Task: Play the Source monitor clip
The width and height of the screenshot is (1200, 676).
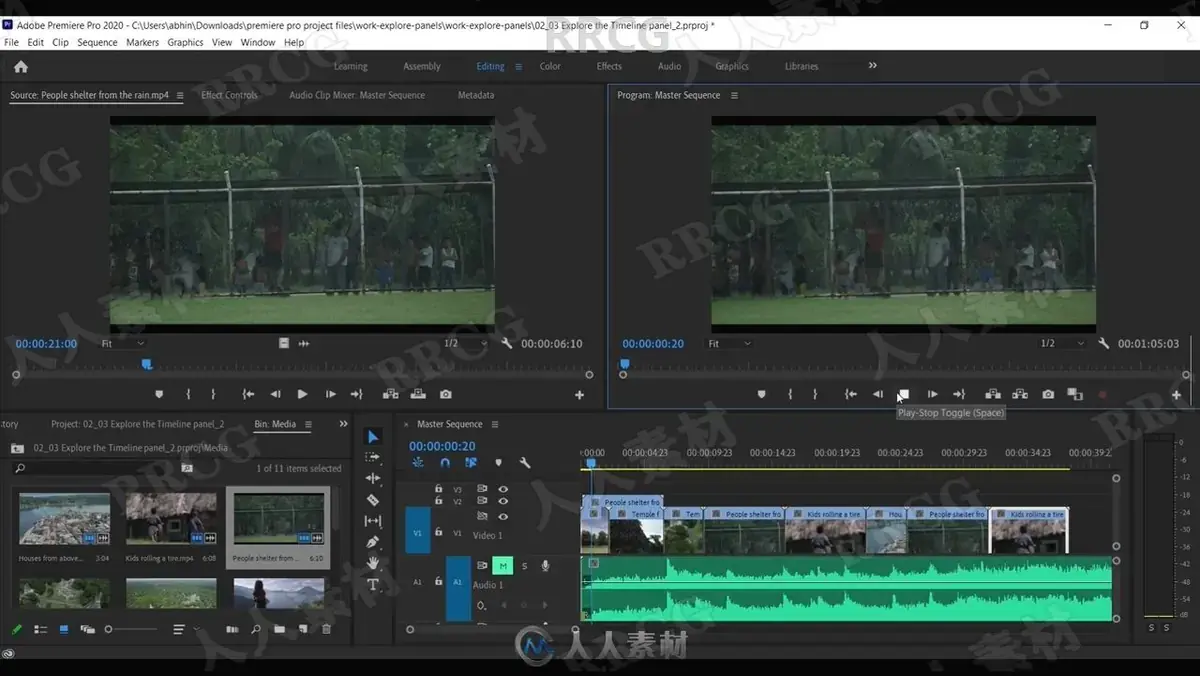Action: pos(302,394)
